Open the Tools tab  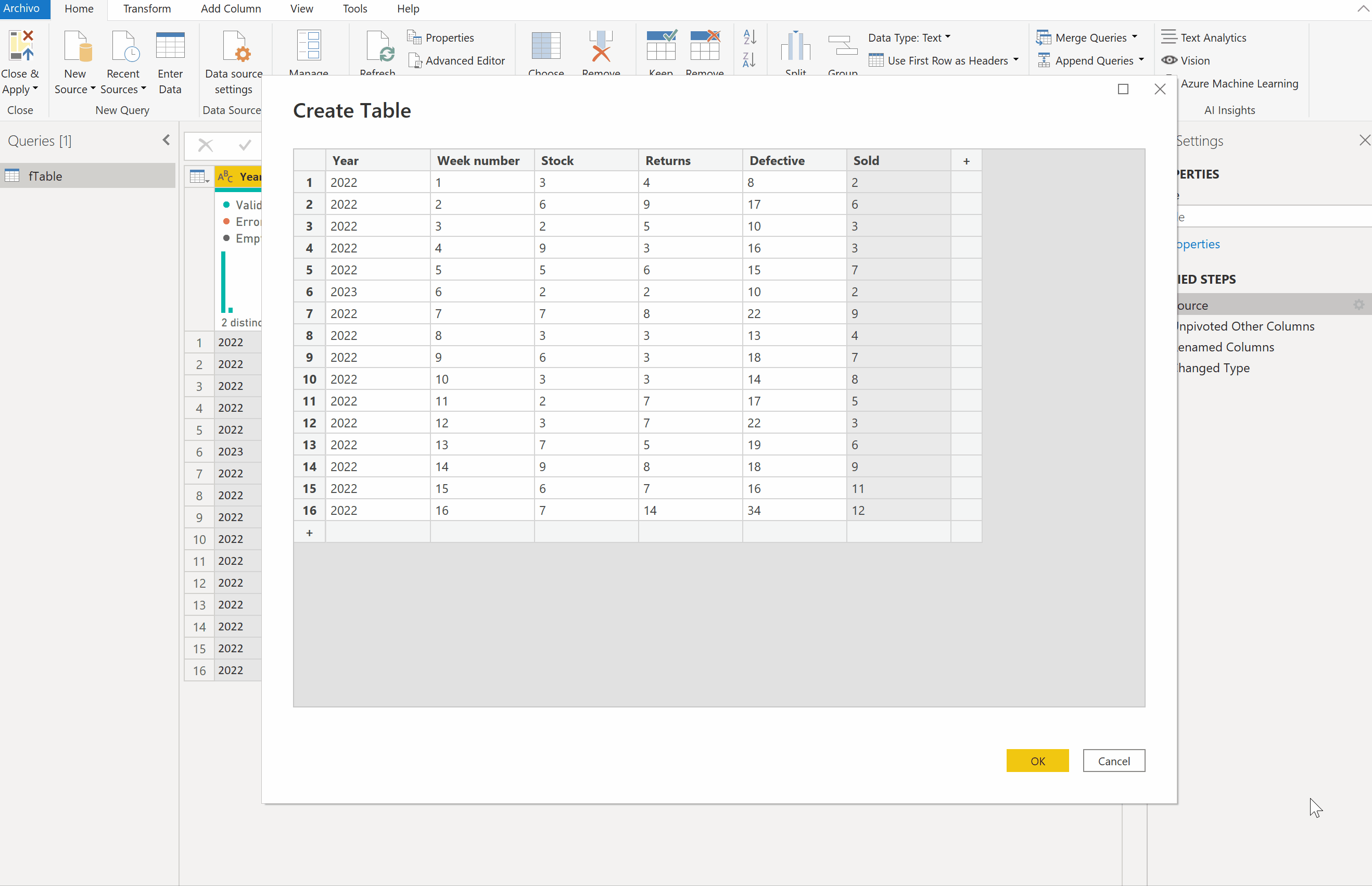(355, 9)
